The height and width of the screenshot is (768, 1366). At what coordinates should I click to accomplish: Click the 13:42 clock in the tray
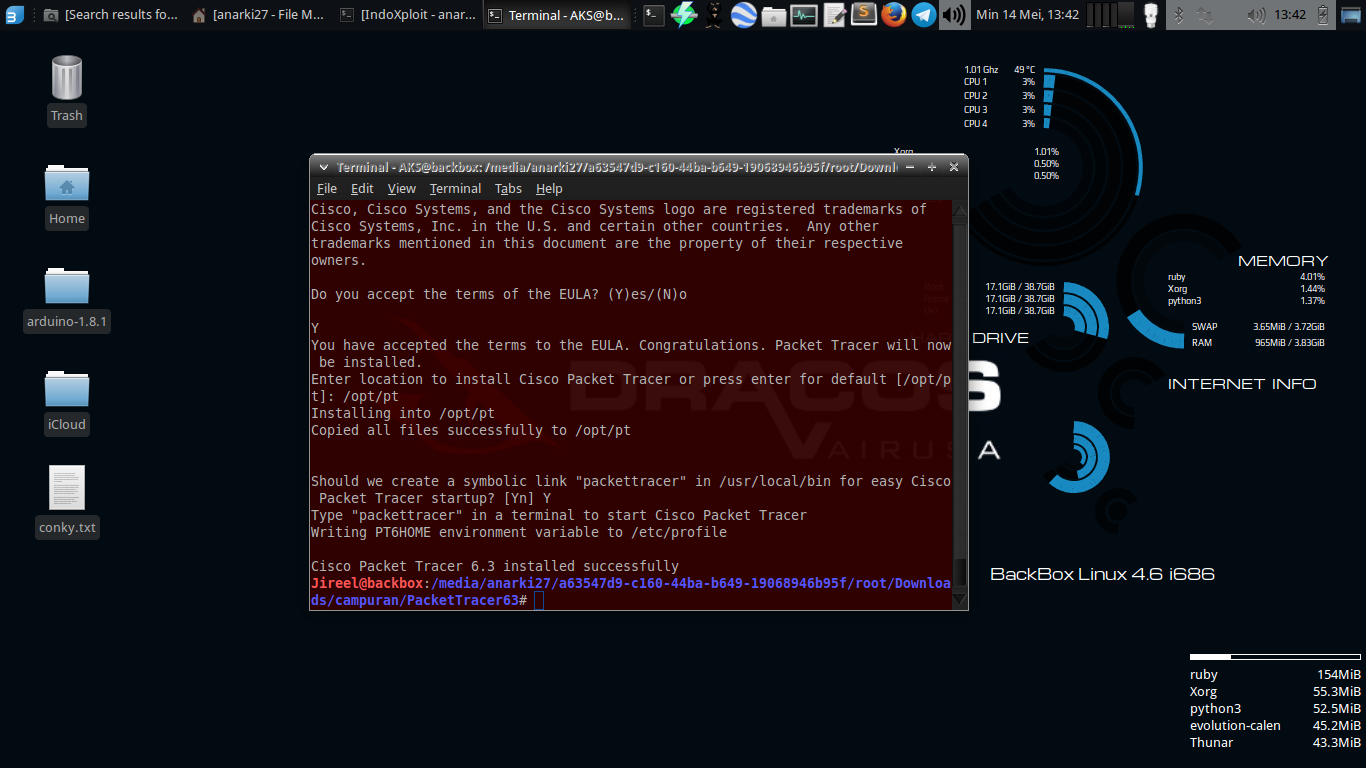[1291, 15]
